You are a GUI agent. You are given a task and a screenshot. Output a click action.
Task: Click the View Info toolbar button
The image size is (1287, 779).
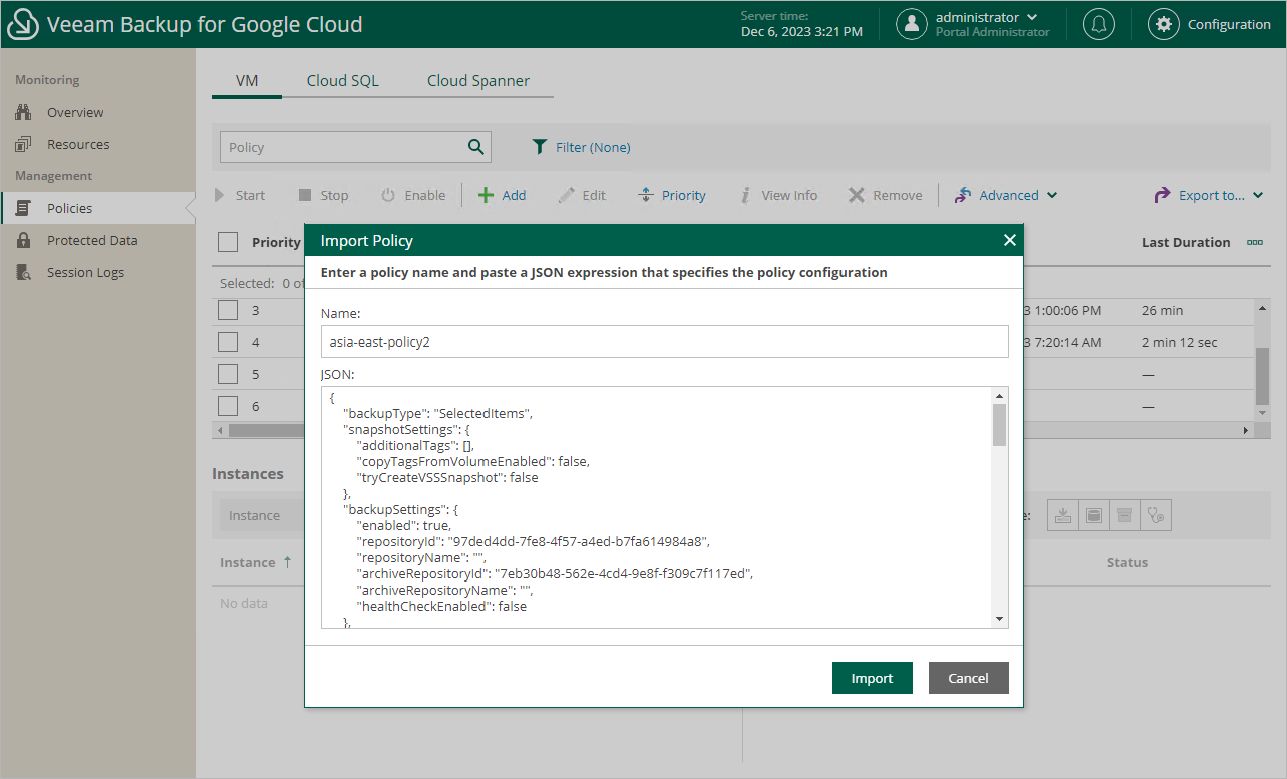point(777,195)
